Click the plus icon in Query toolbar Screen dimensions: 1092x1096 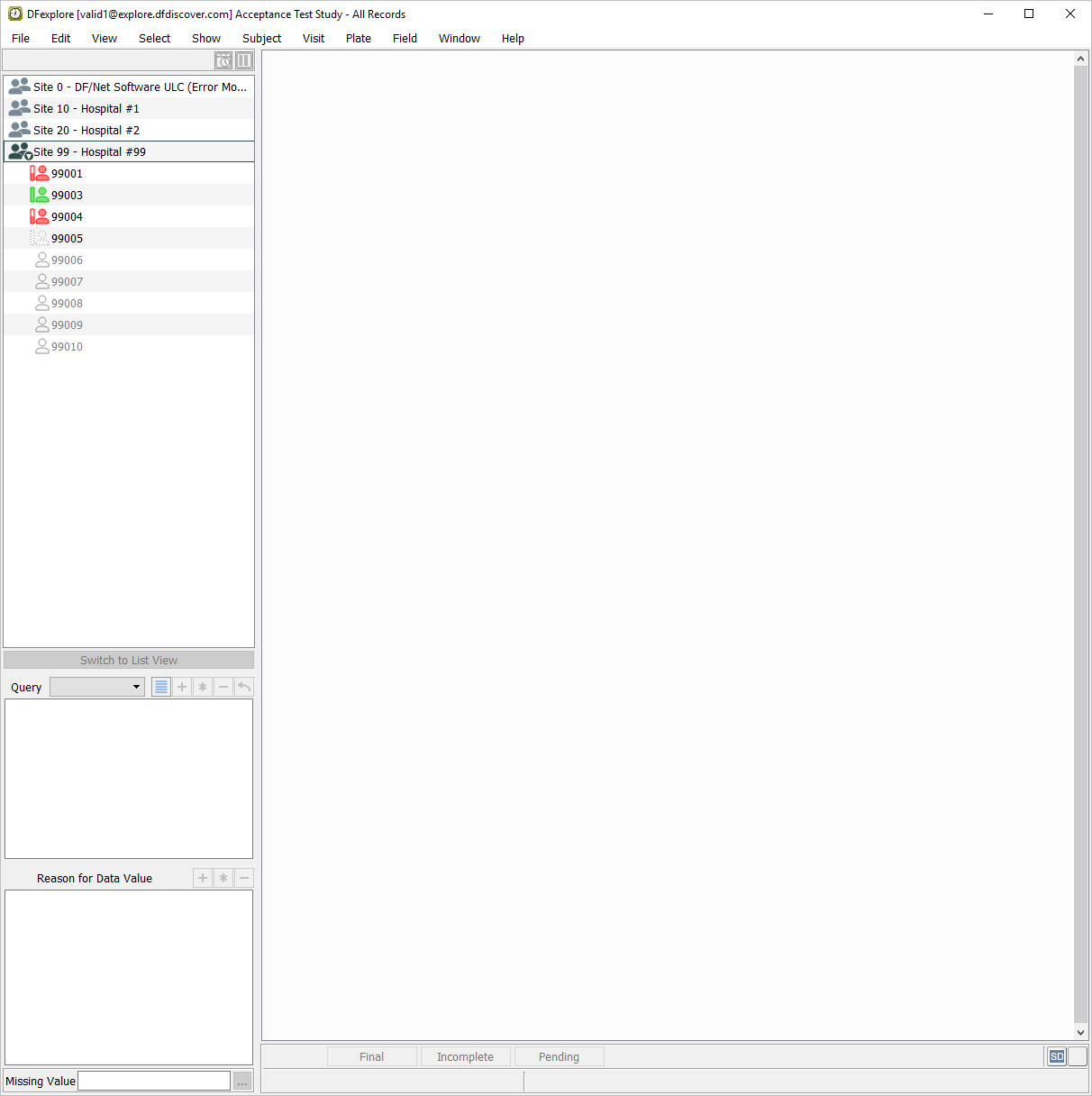(x=182, y=687)
